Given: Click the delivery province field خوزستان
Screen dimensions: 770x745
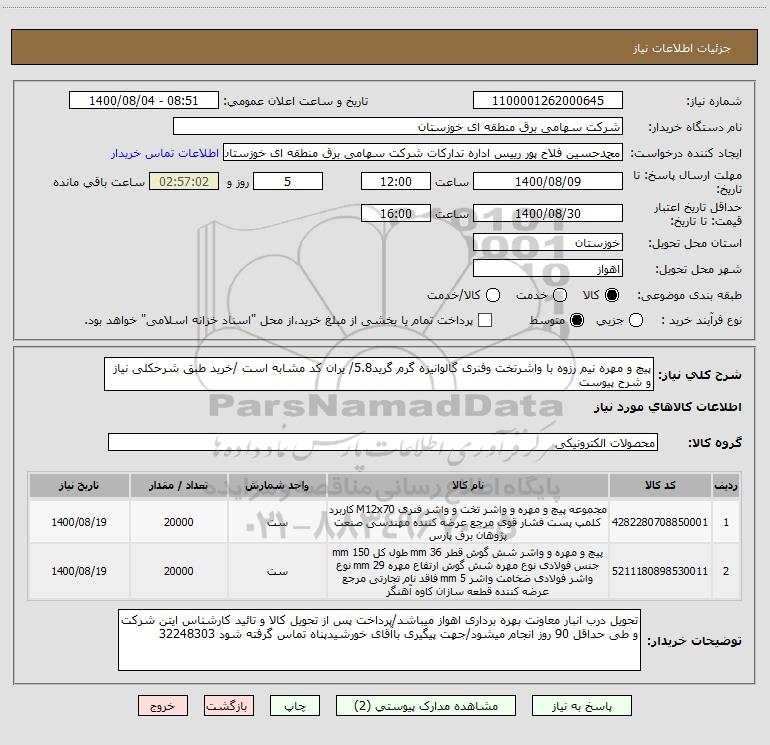Looking at the screenshot, I should click(x=548, y=243).
